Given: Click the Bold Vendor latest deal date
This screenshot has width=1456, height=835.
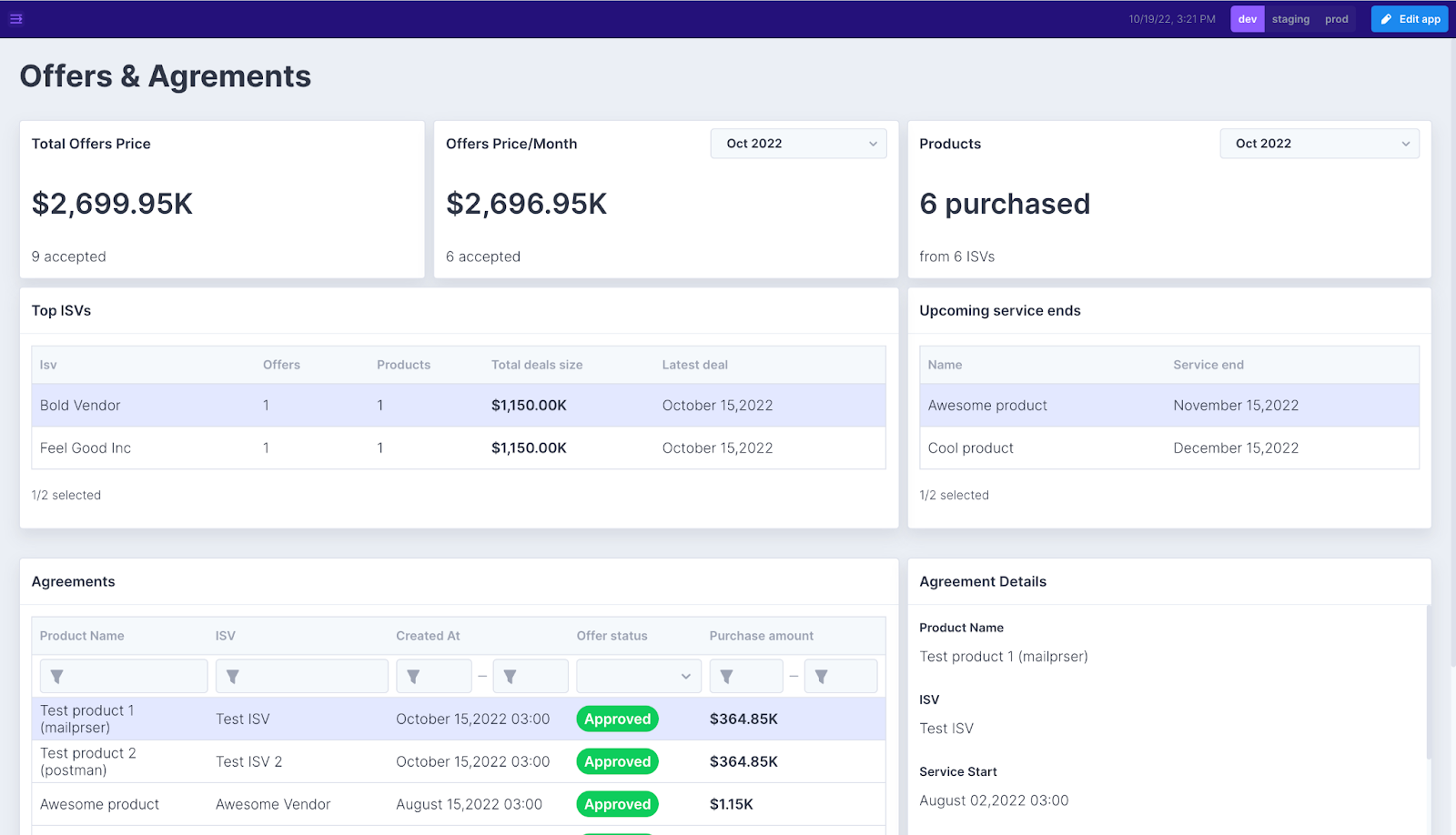Looking at the screenshot, I should click(x=717, y=406).
